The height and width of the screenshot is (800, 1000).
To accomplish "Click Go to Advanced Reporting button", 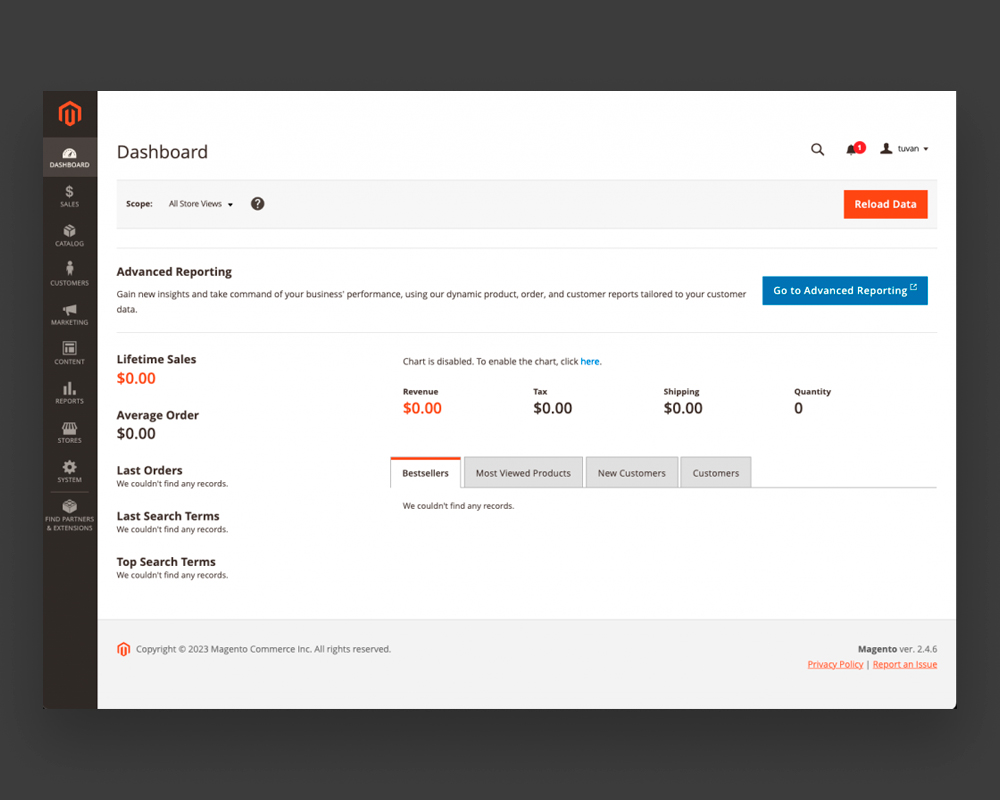I will 844,291.
